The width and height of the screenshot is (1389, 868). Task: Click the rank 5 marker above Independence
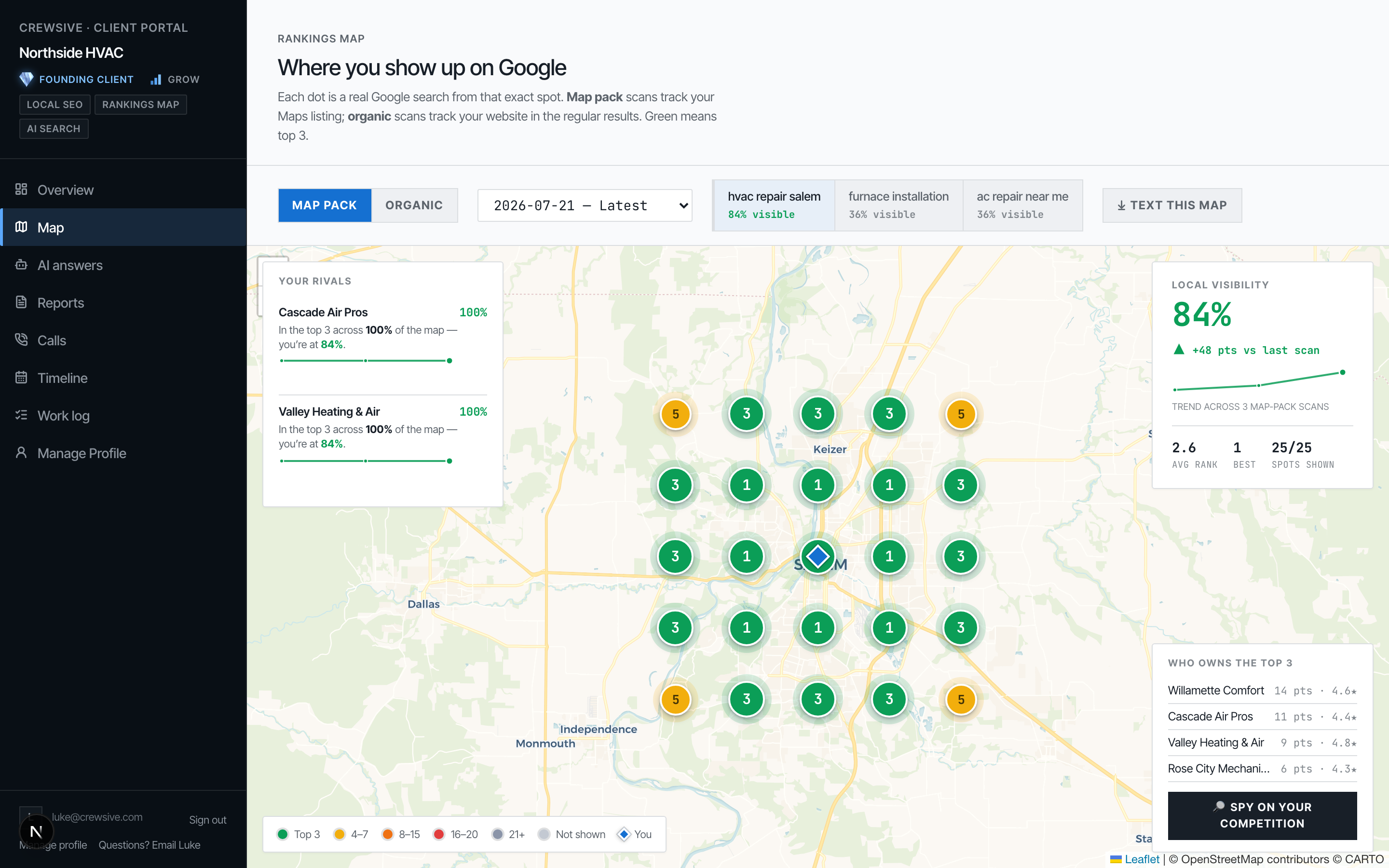point(675,699)
